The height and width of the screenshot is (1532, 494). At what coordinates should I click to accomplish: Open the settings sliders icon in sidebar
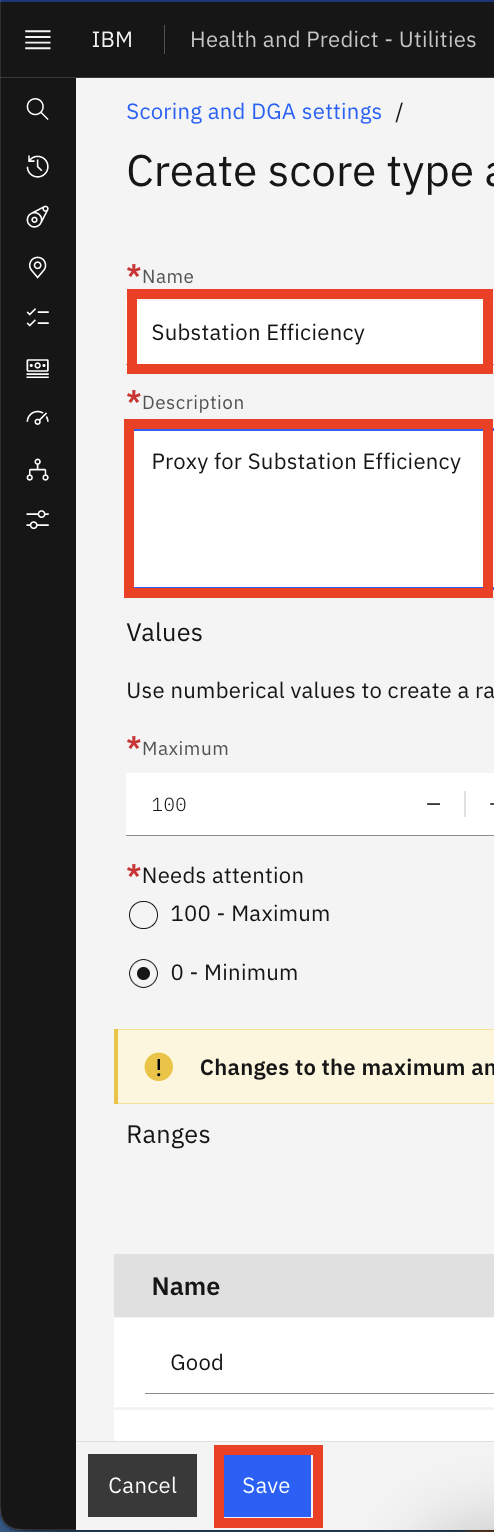[38, 520]
